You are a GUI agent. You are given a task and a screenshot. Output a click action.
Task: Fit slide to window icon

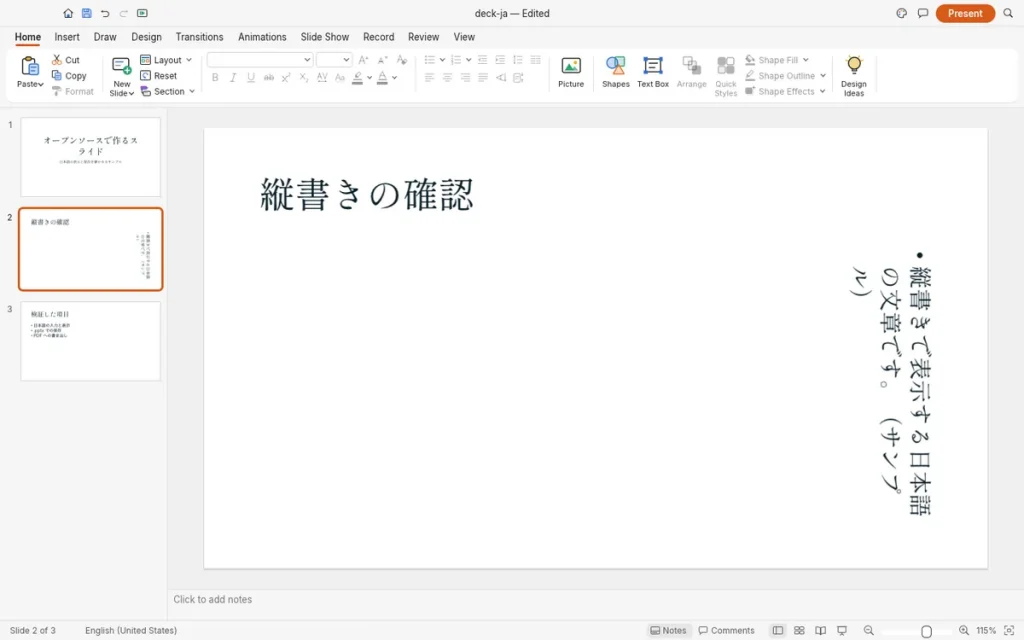[1008, 630]
